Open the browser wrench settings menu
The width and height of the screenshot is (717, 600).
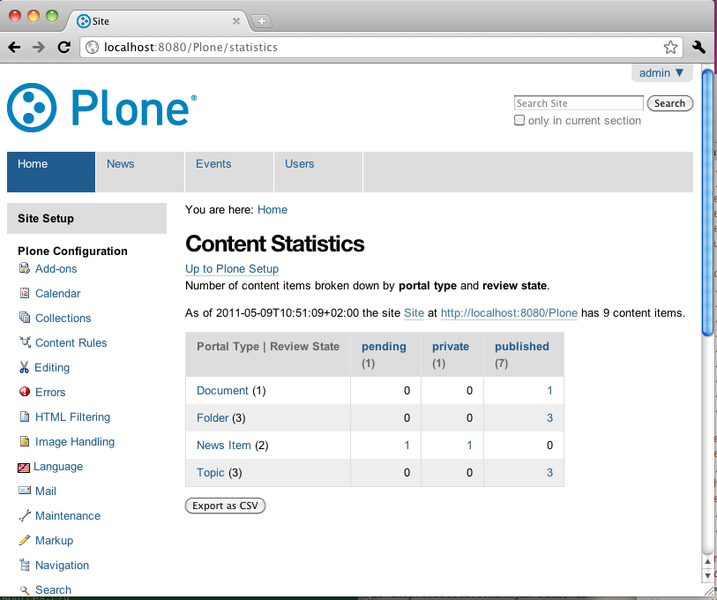(699, 47)
